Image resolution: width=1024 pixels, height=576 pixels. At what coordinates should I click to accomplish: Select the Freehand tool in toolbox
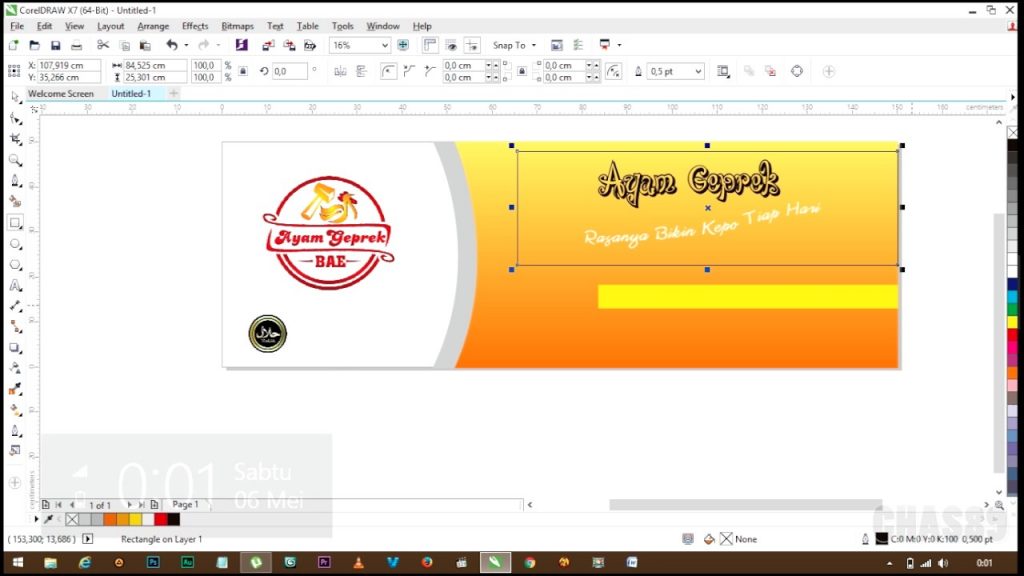point(16,181)
